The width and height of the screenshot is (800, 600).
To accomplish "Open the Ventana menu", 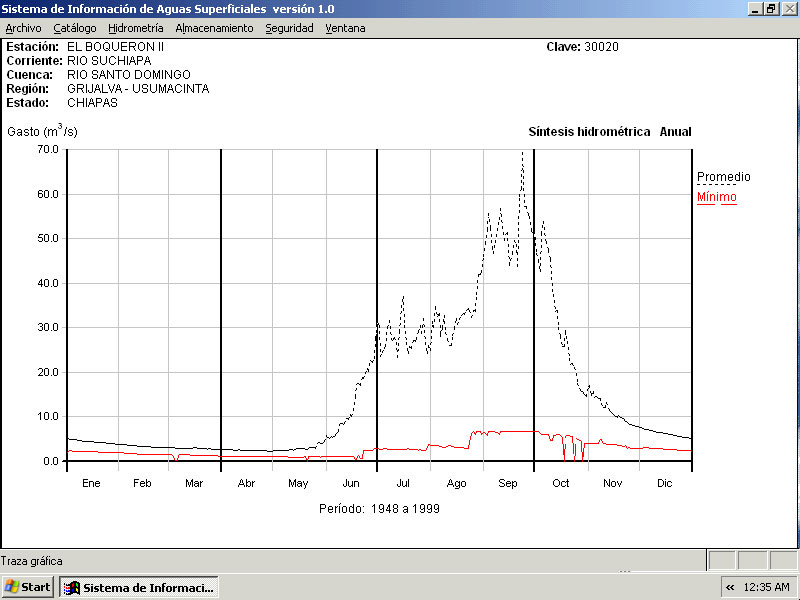I will pos(345,28).
